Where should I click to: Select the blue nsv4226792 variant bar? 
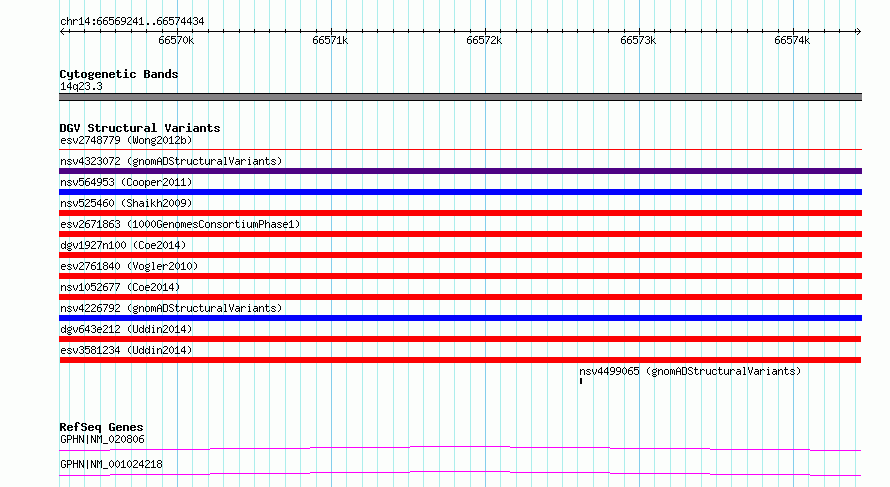pyautogui.click(x=460, y=318)
